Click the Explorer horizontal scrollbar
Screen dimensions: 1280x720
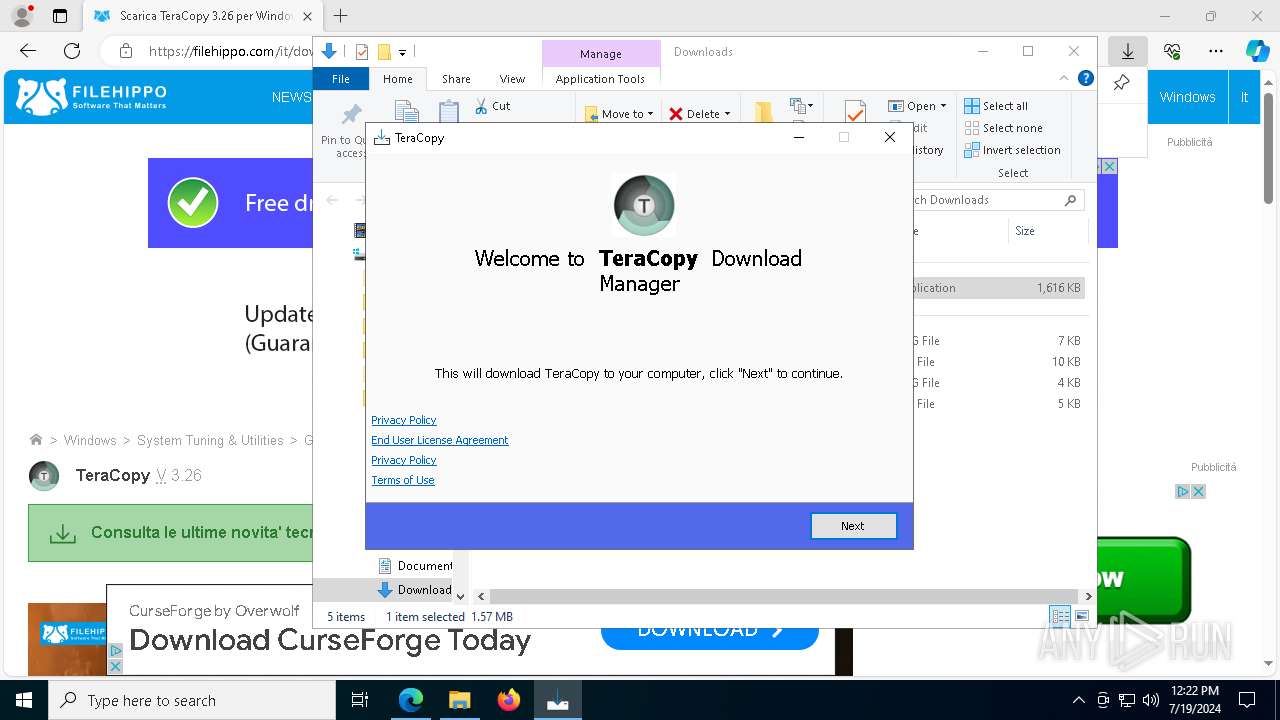(x=784, y=596)
